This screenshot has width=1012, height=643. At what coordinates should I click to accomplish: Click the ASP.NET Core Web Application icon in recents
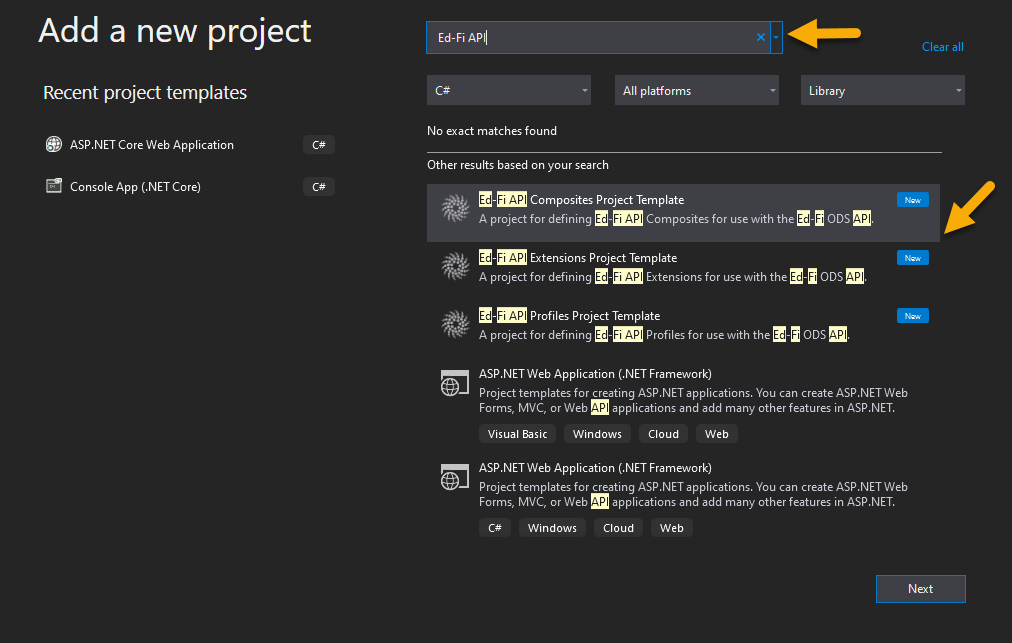pyautogui.click(x=53, y=144)
